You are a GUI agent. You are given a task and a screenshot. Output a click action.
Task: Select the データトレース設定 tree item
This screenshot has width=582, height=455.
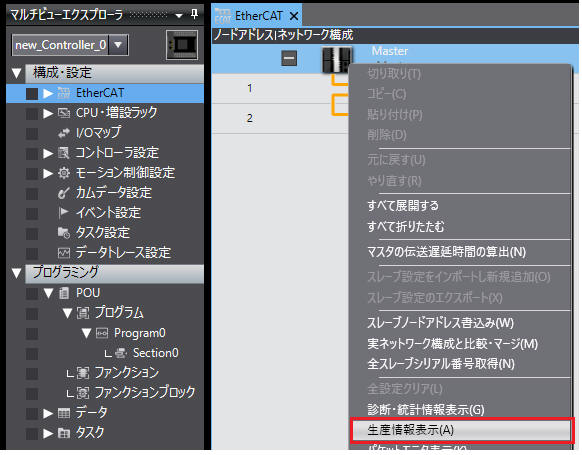click(123, 253)
